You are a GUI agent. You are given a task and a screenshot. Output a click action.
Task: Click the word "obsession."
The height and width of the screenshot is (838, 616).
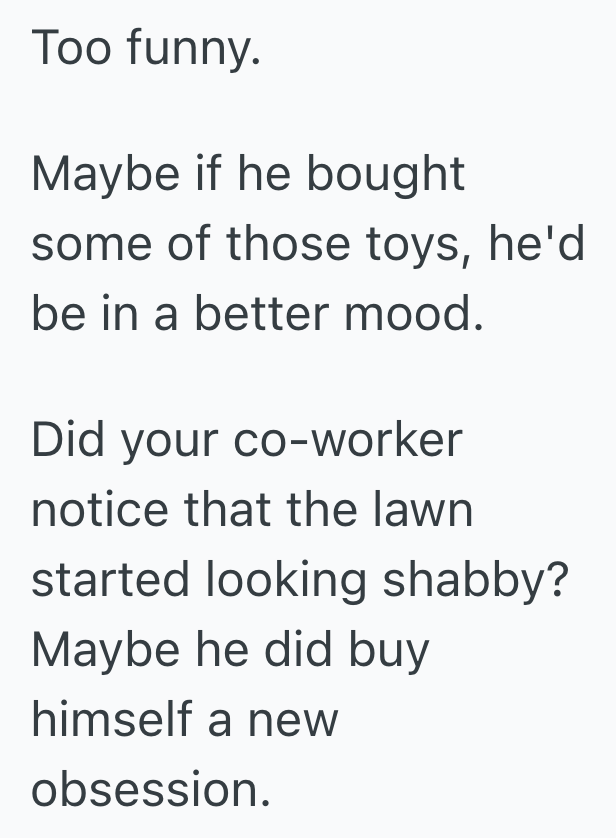[x=150, y=790]
